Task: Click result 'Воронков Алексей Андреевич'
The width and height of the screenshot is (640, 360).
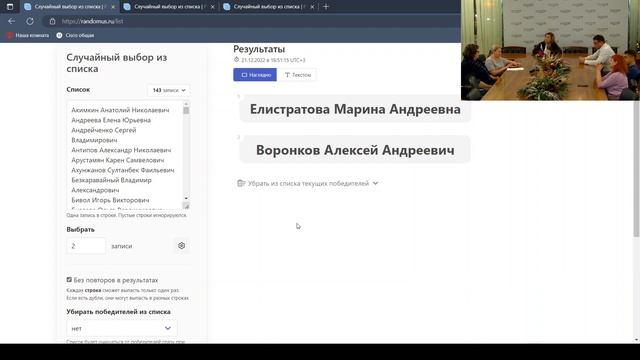Action: coord(355,150)
